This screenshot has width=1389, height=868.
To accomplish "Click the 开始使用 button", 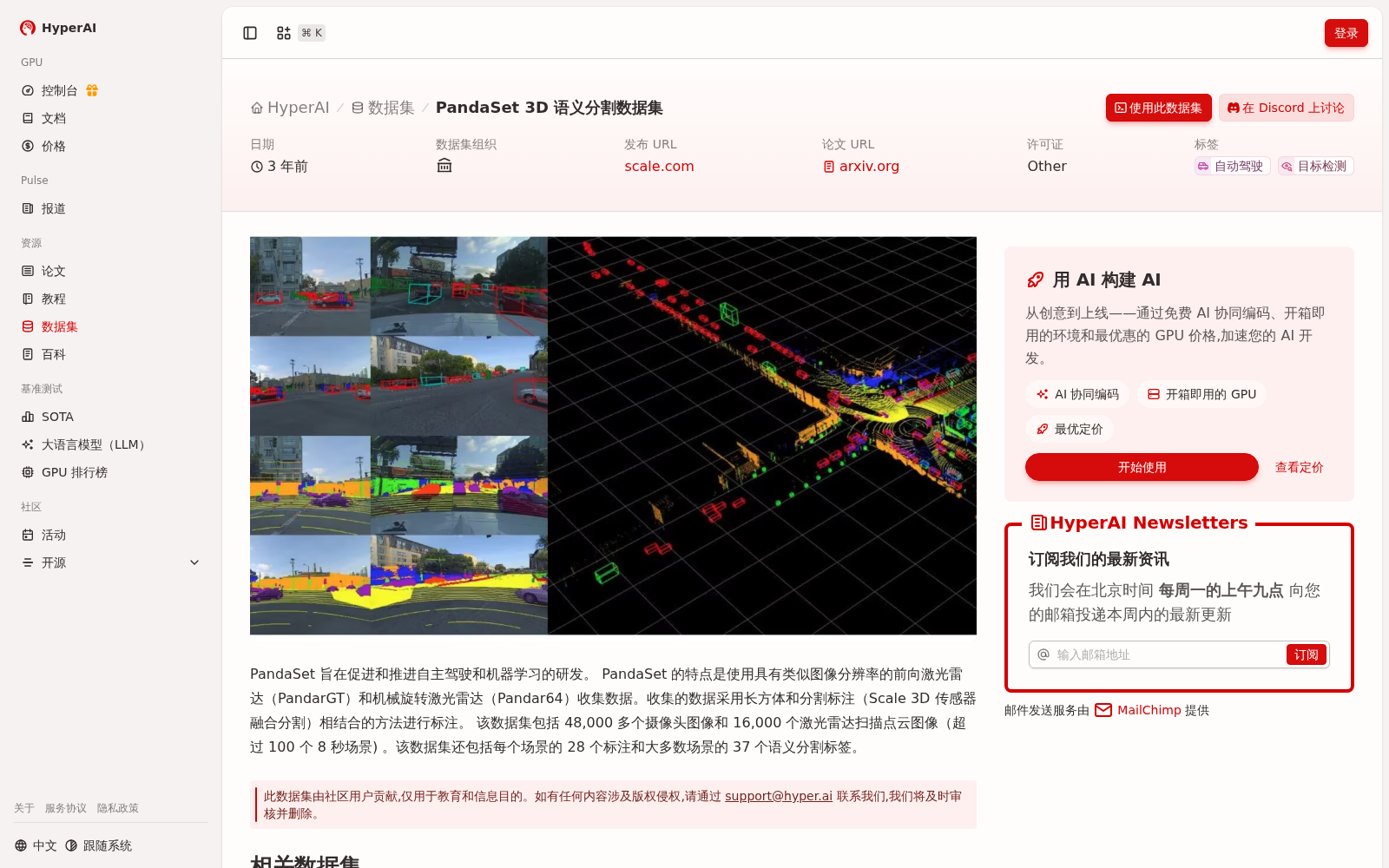I will [1142, 467].
